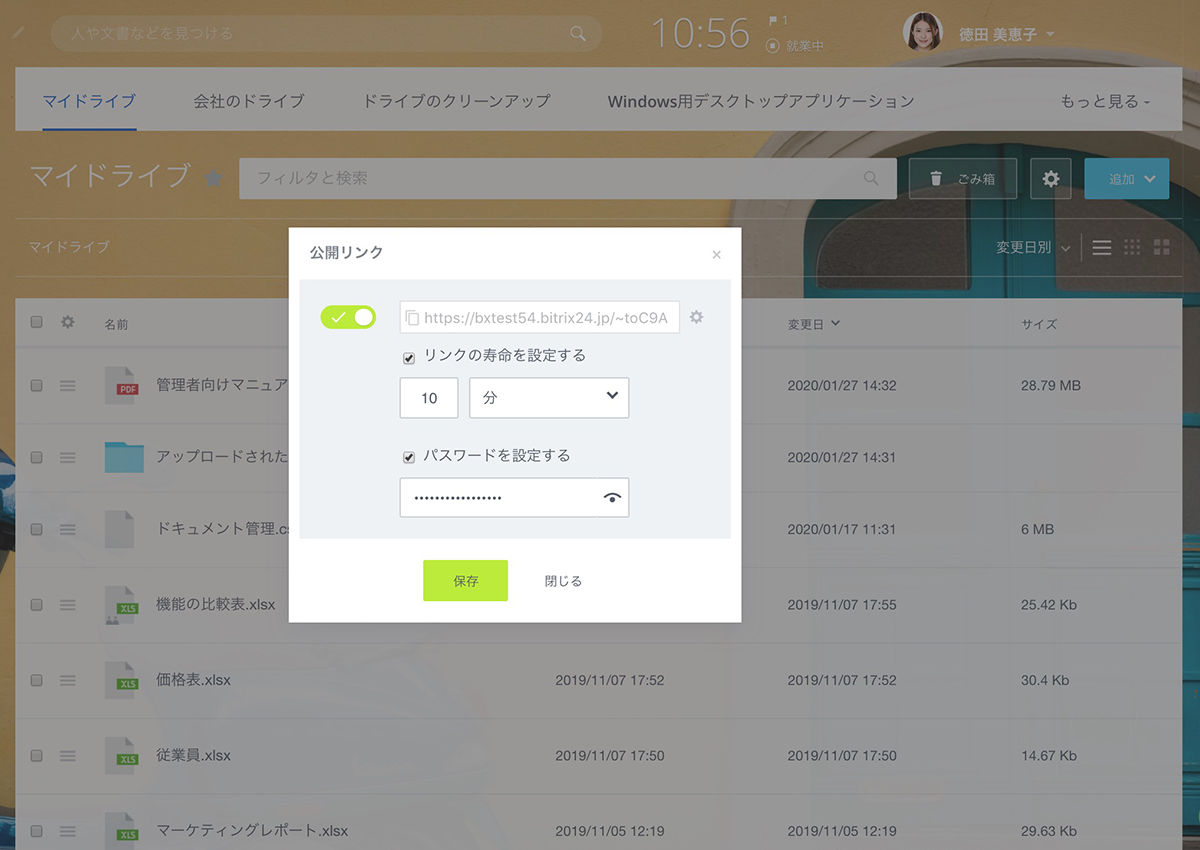Open ドライブのクリーンアップ tab

456,101
